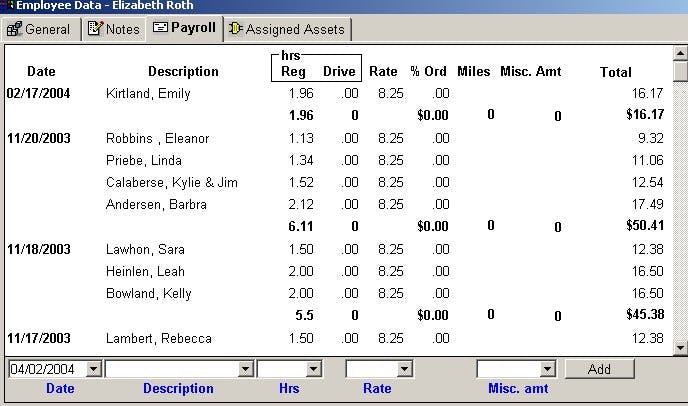688x406 pixels.
Task: Select the Priebe, Linda entry
Action: (x=144, y=161)
